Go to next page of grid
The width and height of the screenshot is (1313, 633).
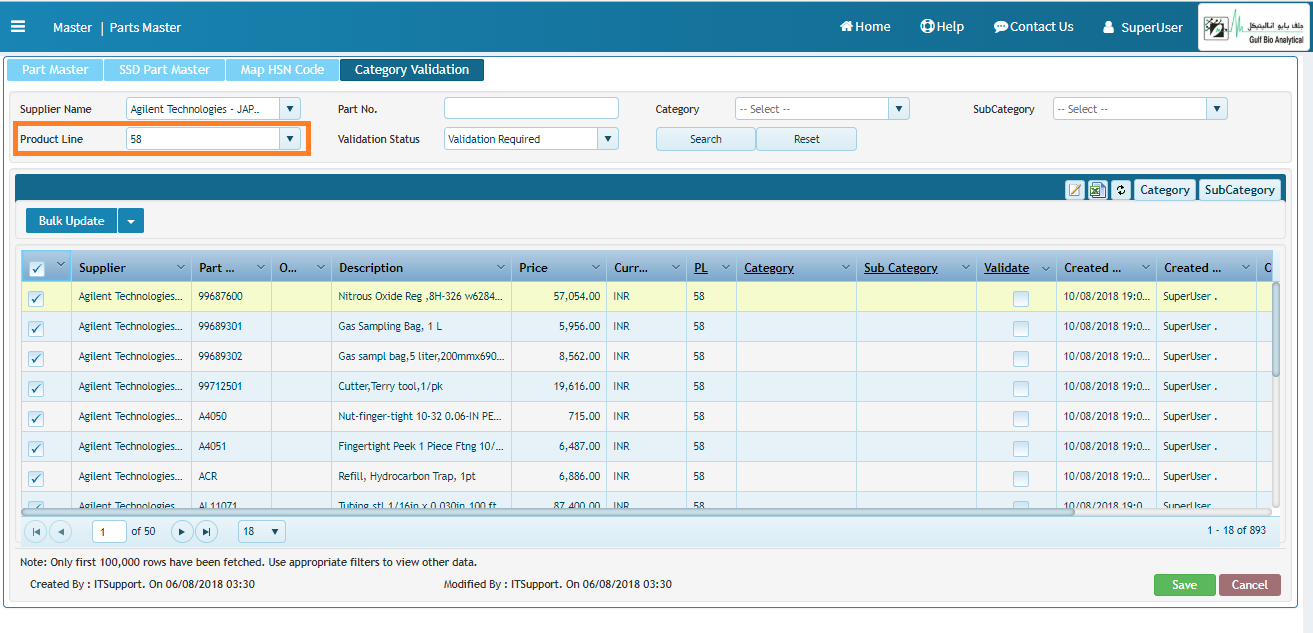182,531
